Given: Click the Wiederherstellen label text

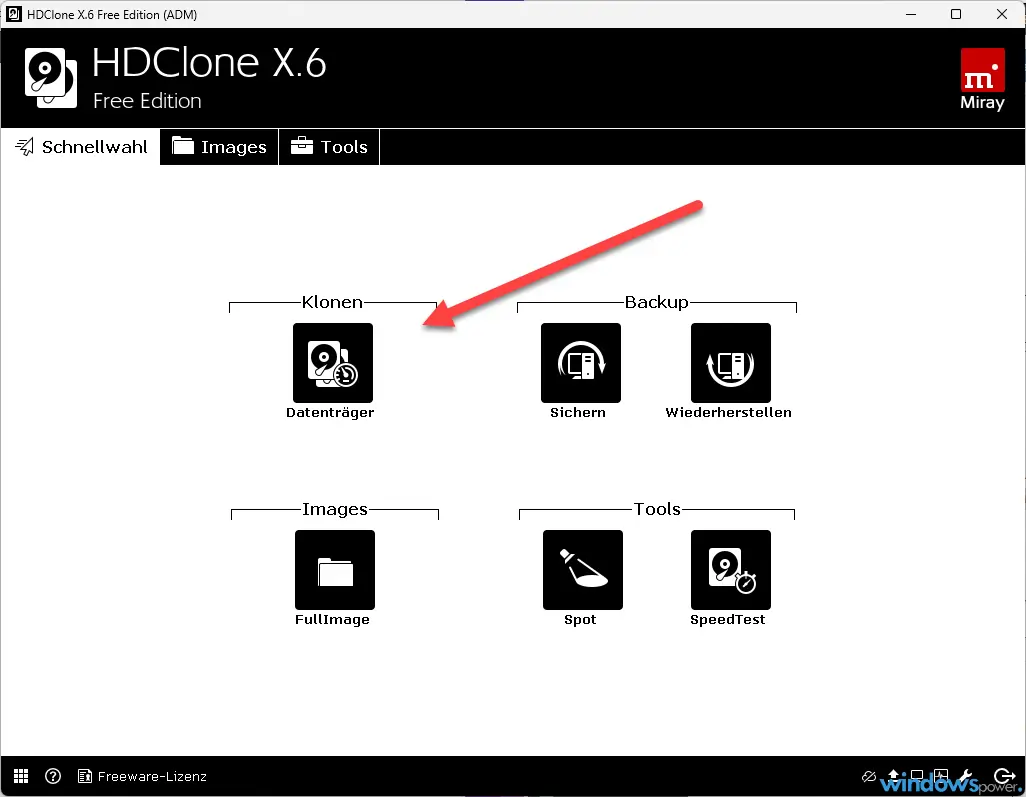Looking at the screenshot, I should [728, 412].
